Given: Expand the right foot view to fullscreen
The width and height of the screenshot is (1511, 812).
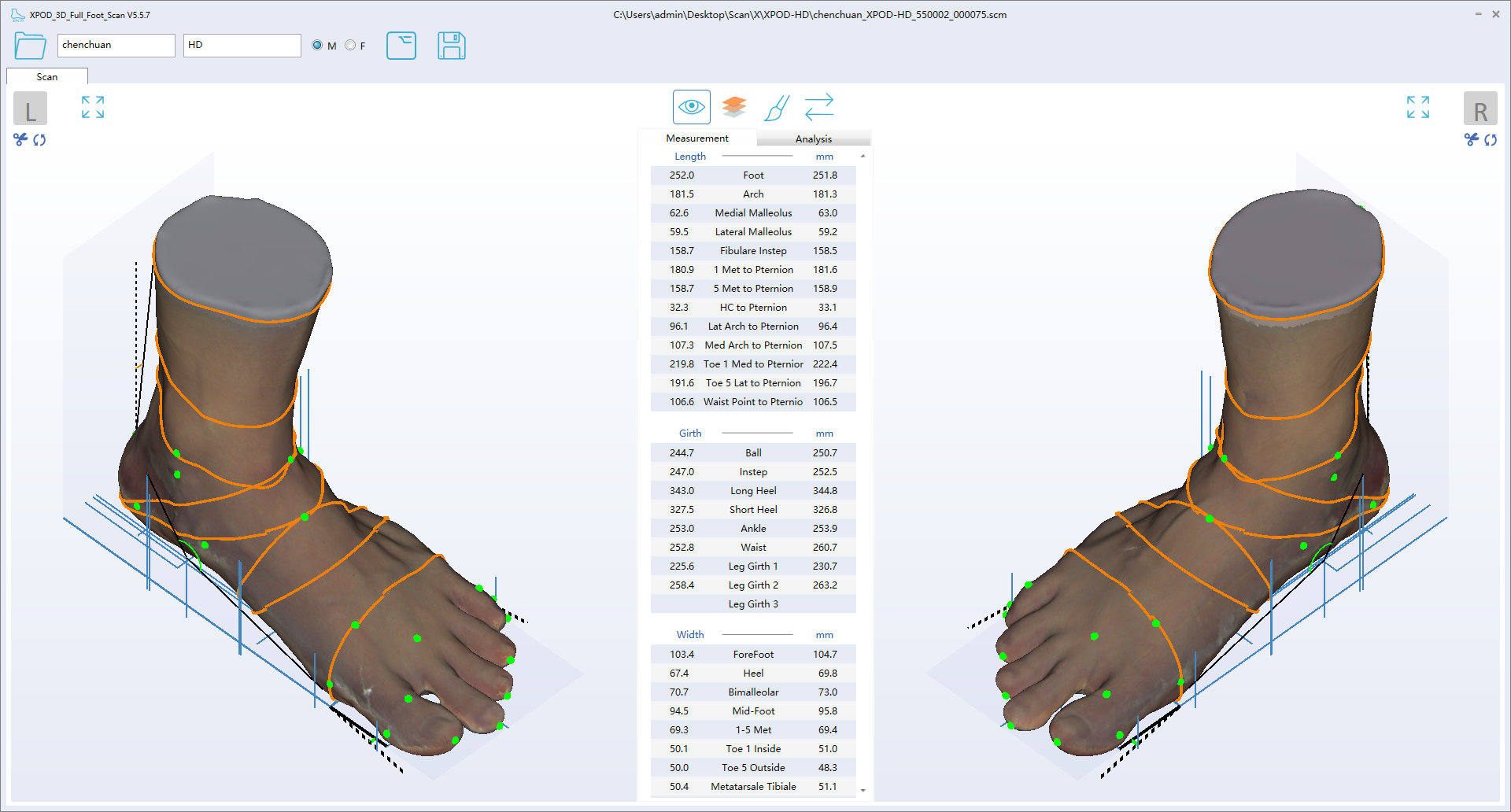Looking at the screenshot, I should tap(1417, 107).
